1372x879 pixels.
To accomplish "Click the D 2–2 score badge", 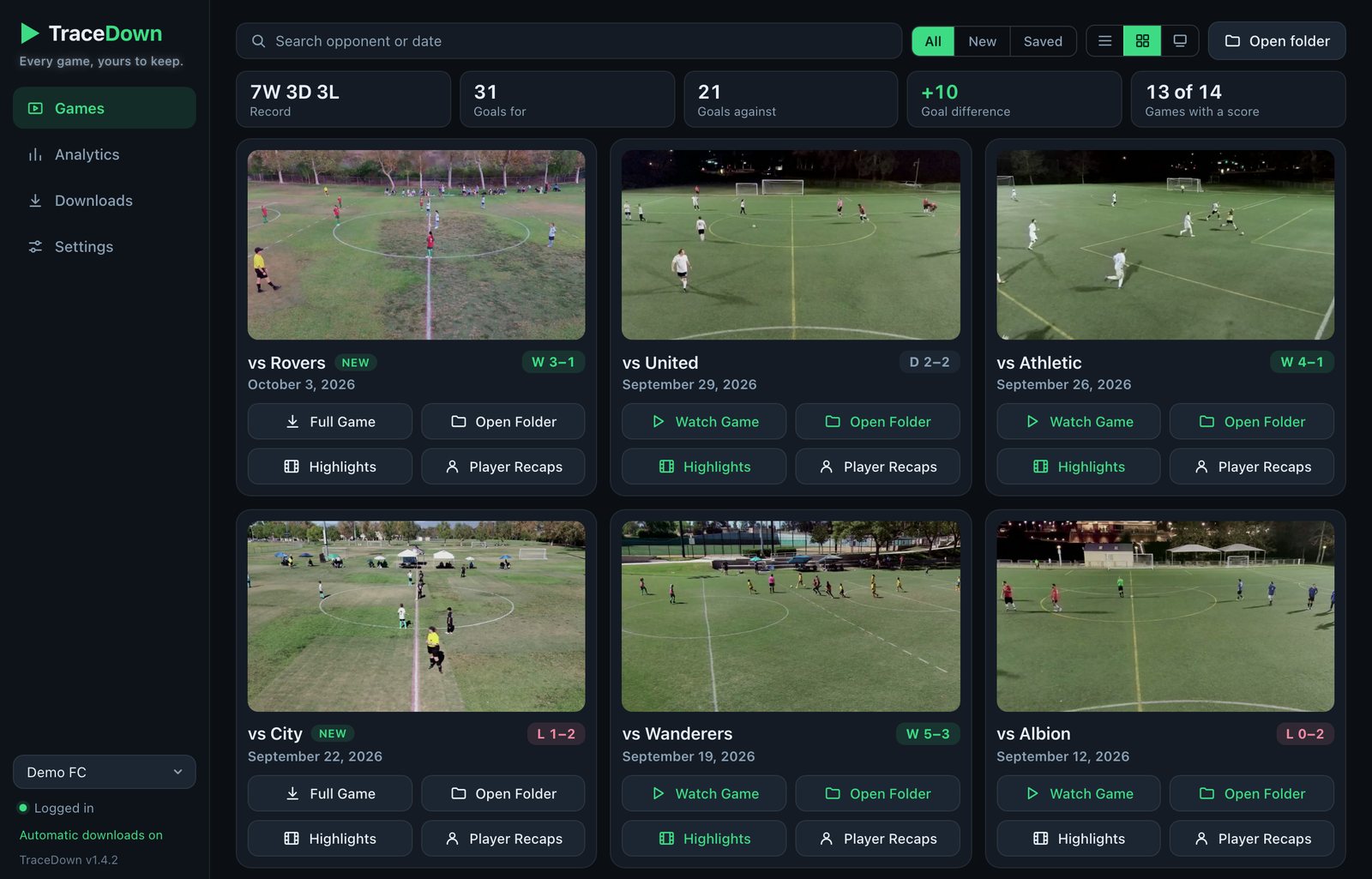I will (930, 362).
